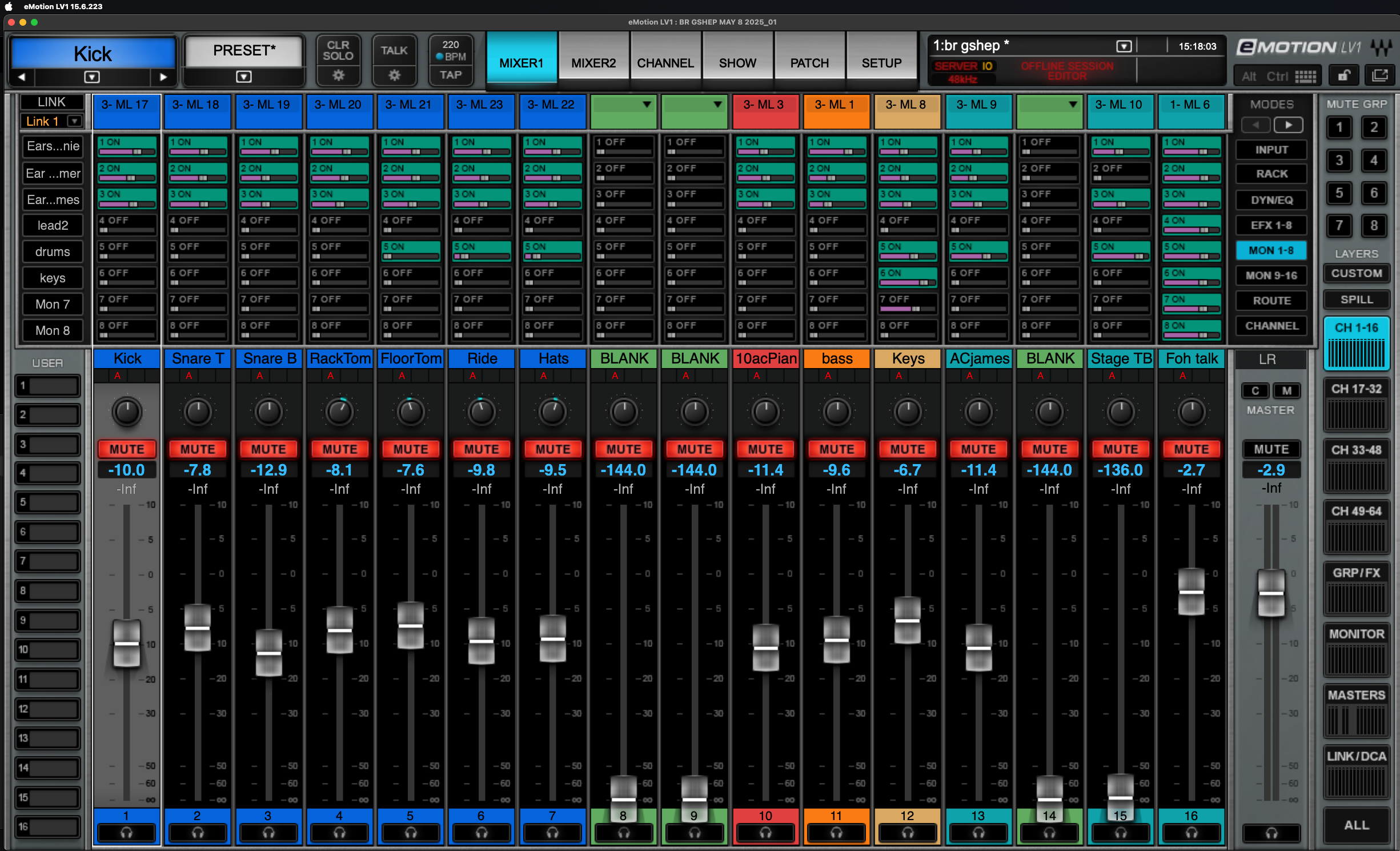Image resolution: width=1400 pixels, height=851 pixels.
Task: Open input dropdown above channel 14 BLANK
Action: coord(1073,105)
